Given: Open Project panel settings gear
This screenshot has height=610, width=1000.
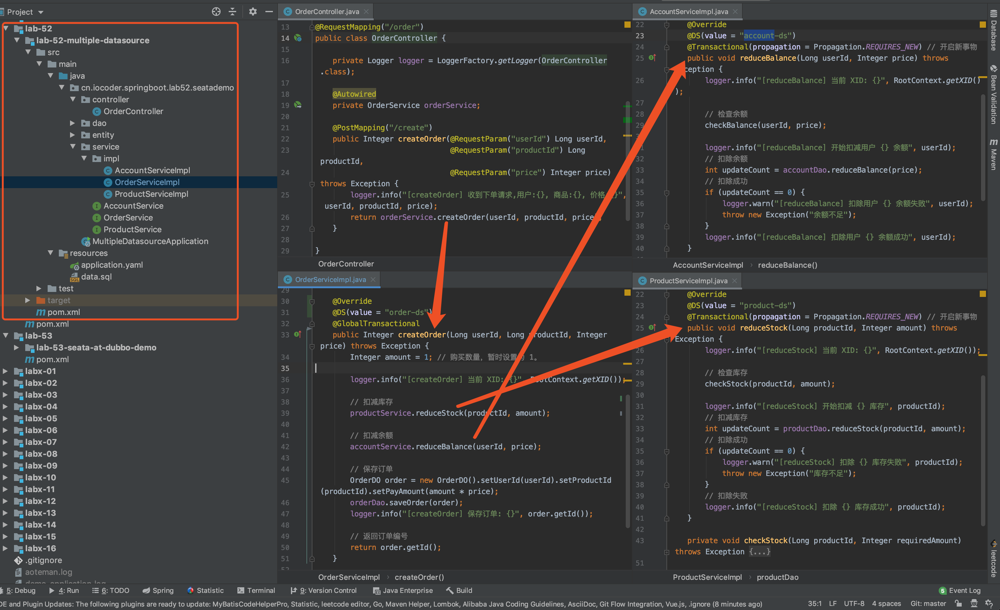Looking at the screenshot, I should 252,12.
